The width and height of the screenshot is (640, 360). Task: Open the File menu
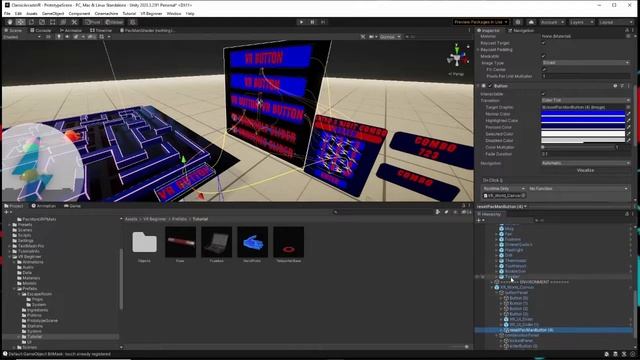pos(7,13)
